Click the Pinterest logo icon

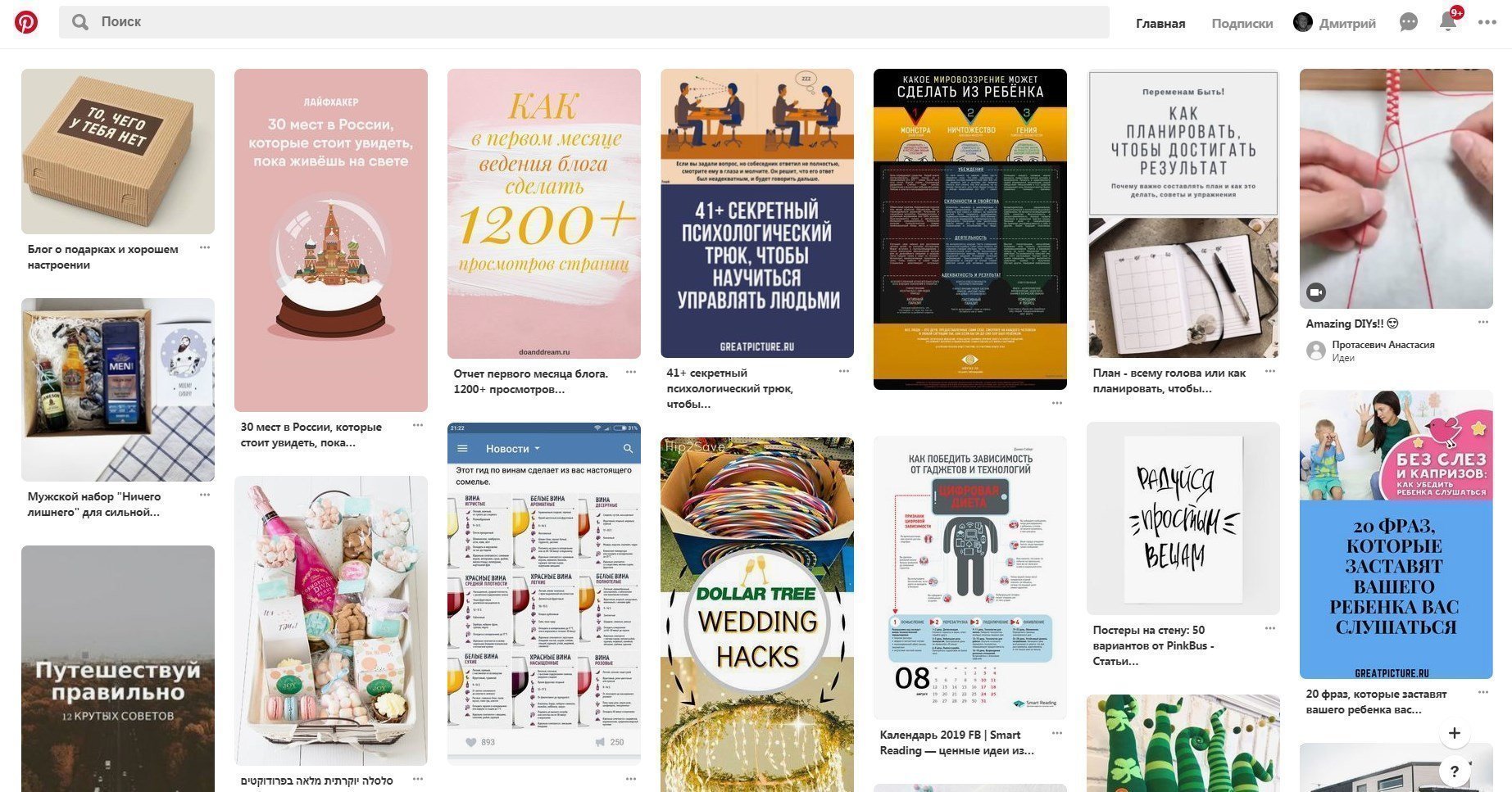click(x=26, y=22)
